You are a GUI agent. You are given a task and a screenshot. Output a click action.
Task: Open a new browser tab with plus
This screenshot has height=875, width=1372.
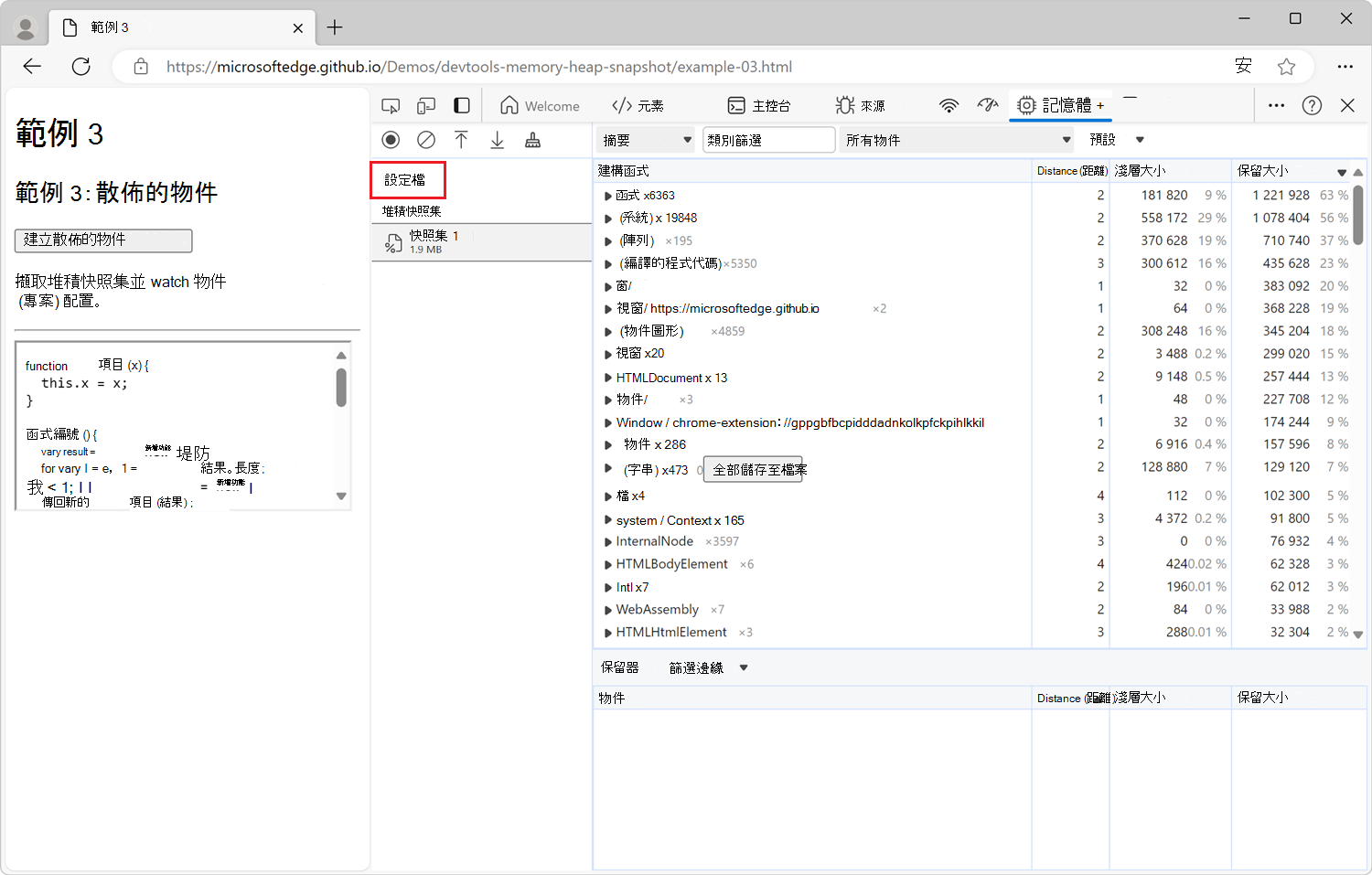(x=335, y=27)
